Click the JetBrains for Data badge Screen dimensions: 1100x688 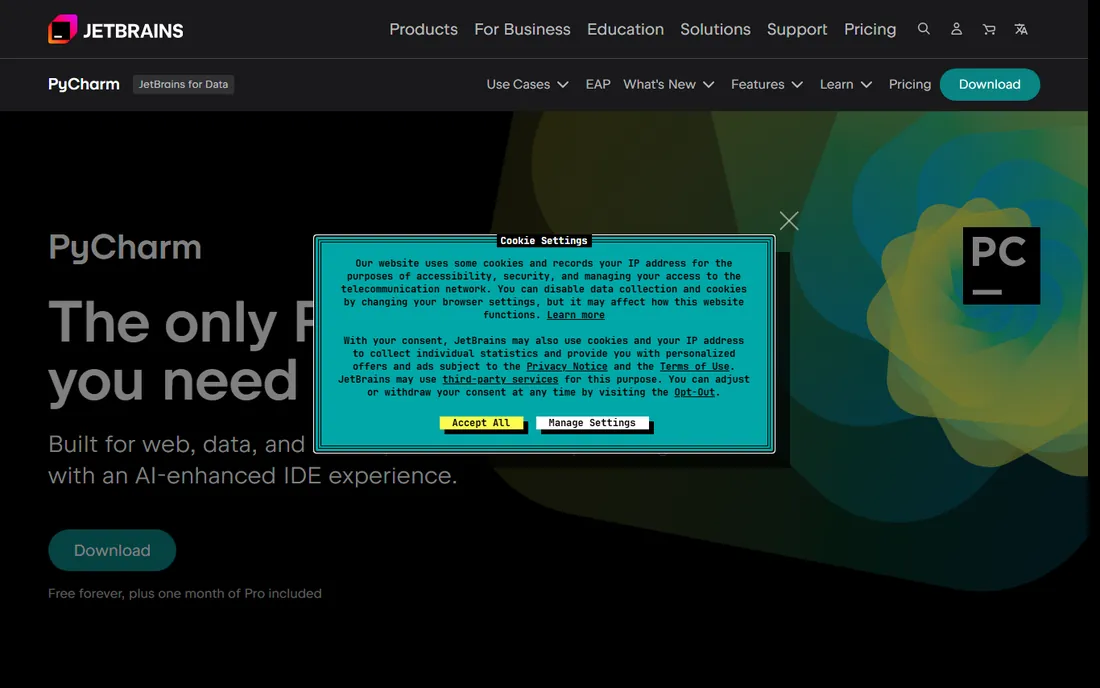183,84
